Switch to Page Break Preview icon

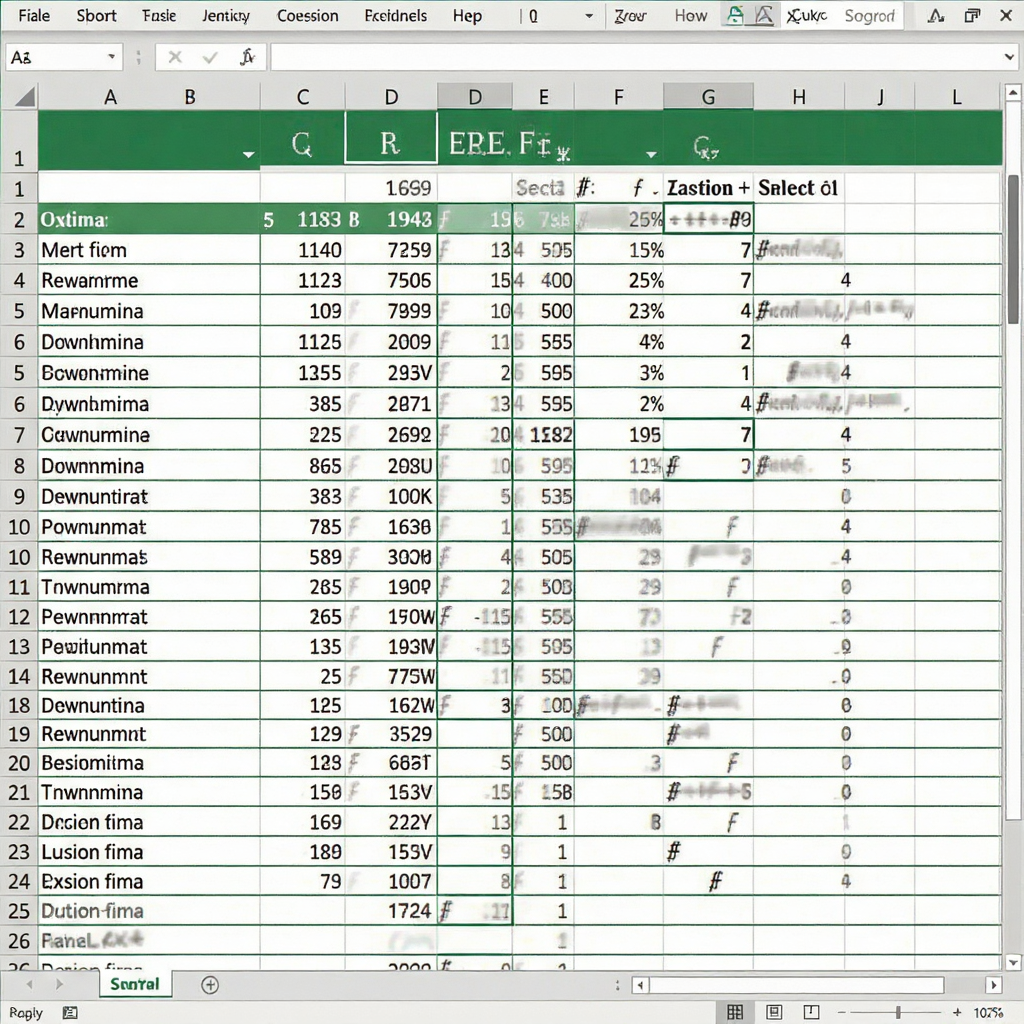click(x=811, y=1012)
